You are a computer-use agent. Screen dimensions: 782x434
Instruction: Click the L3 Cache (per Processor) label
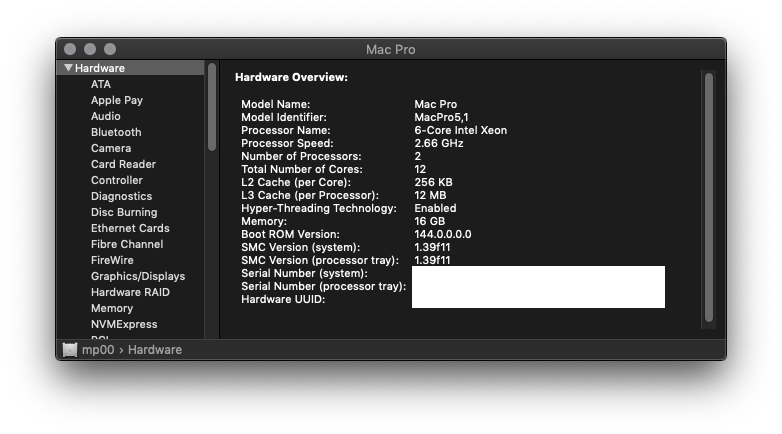pos(310,195)
